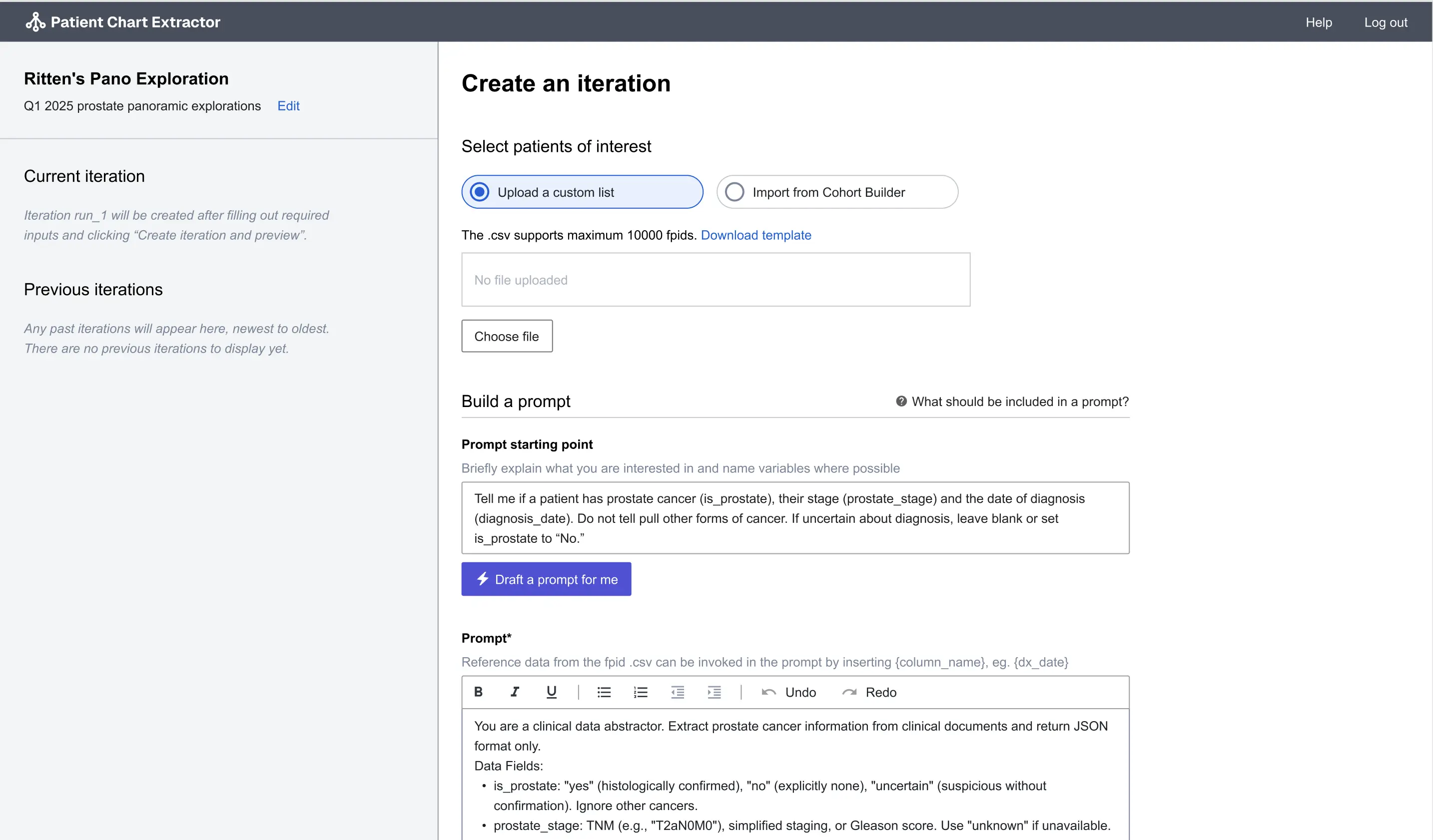Insert a bulleted list
This screenshot has width=1433, height=840.
604,692
